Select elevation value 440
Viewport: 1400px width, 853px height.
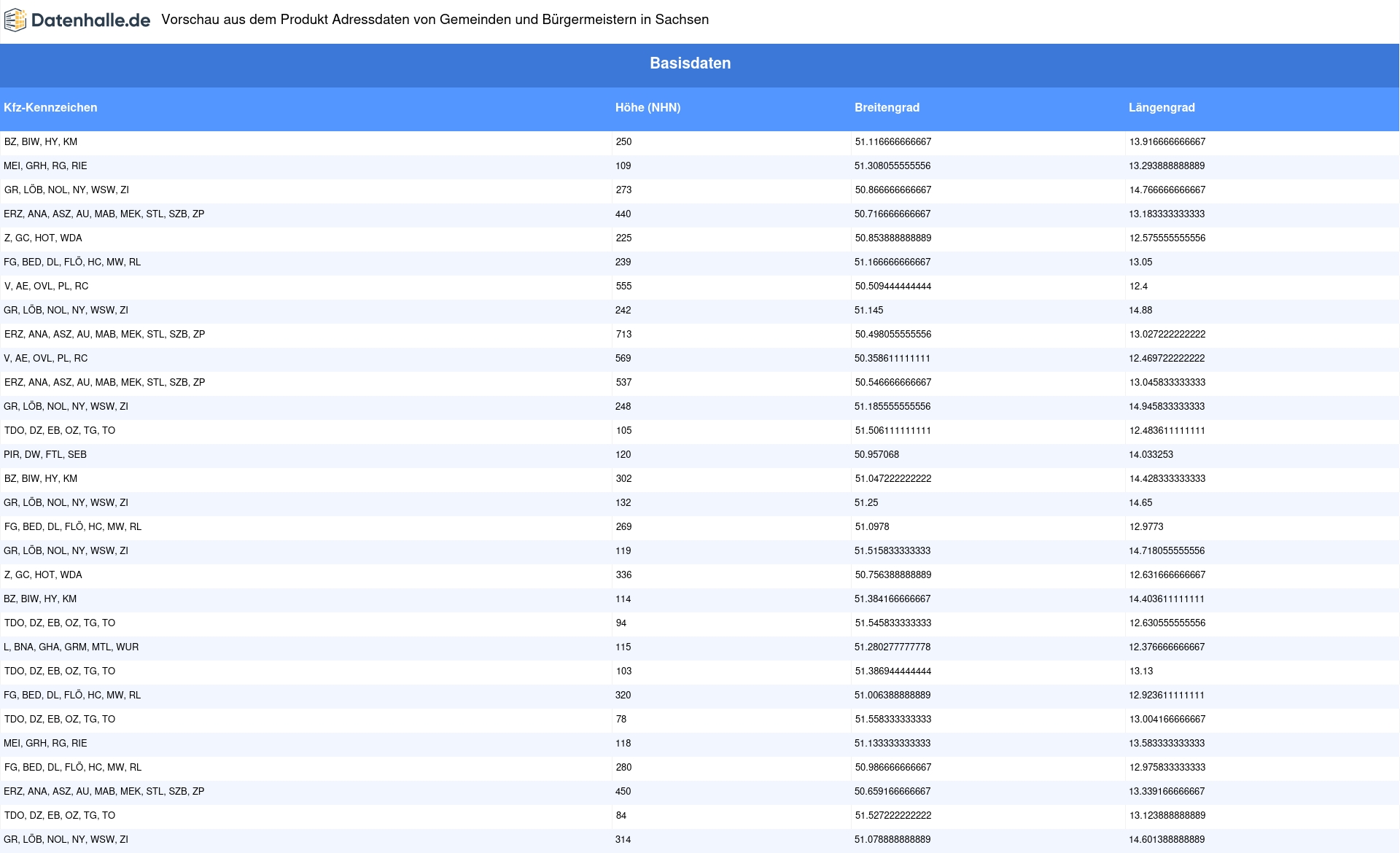623,214
